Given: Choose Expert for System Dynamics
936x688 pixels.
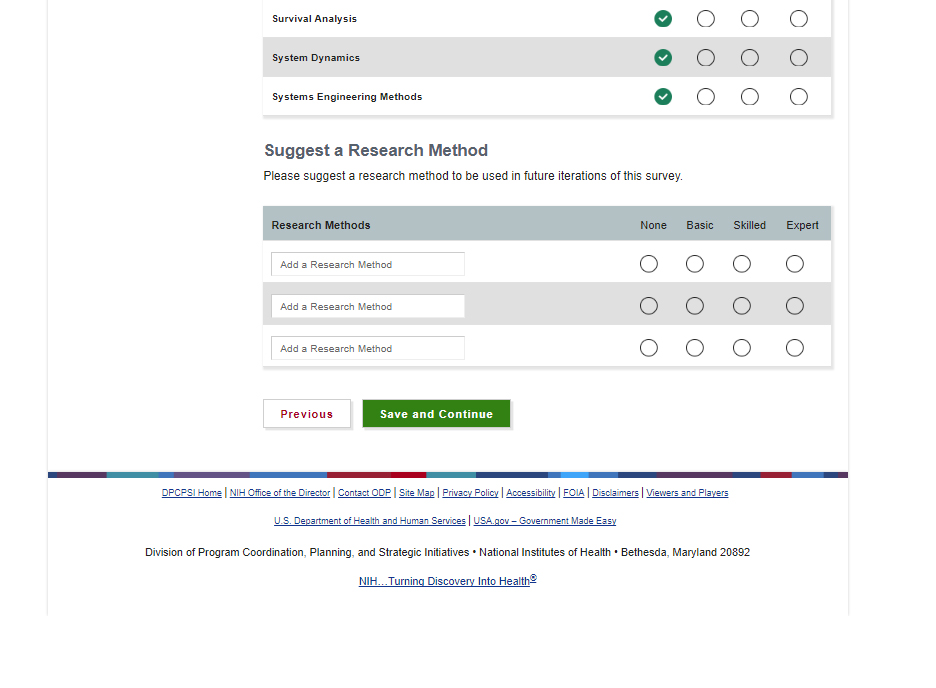Looking at the screenshot, I should point(798,58).
